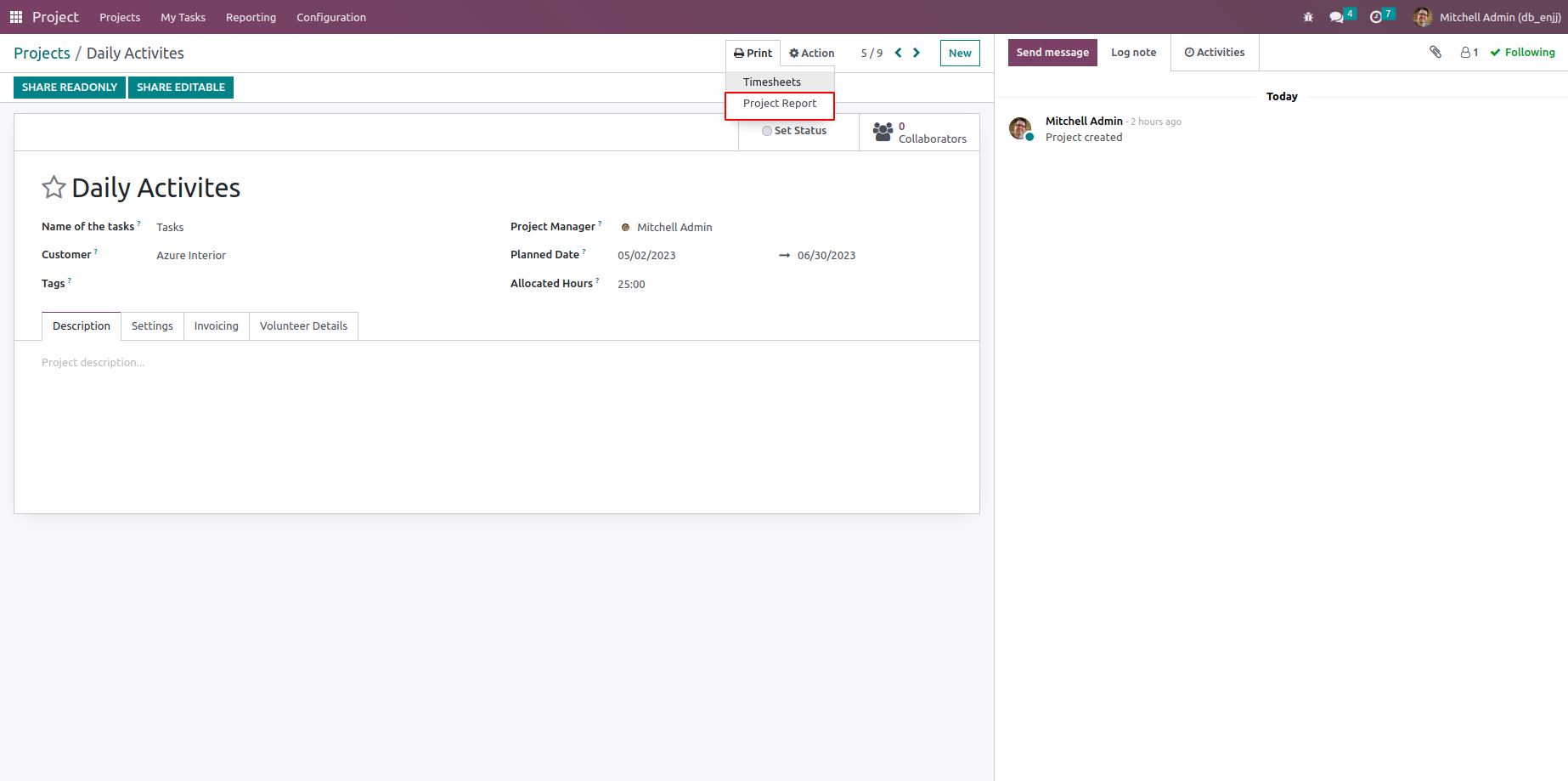Click the paperclip attachments icon
Image resolution: width=1568 pixels, height=781 pixels.
pyautogui.click(x=1435, y=52)
